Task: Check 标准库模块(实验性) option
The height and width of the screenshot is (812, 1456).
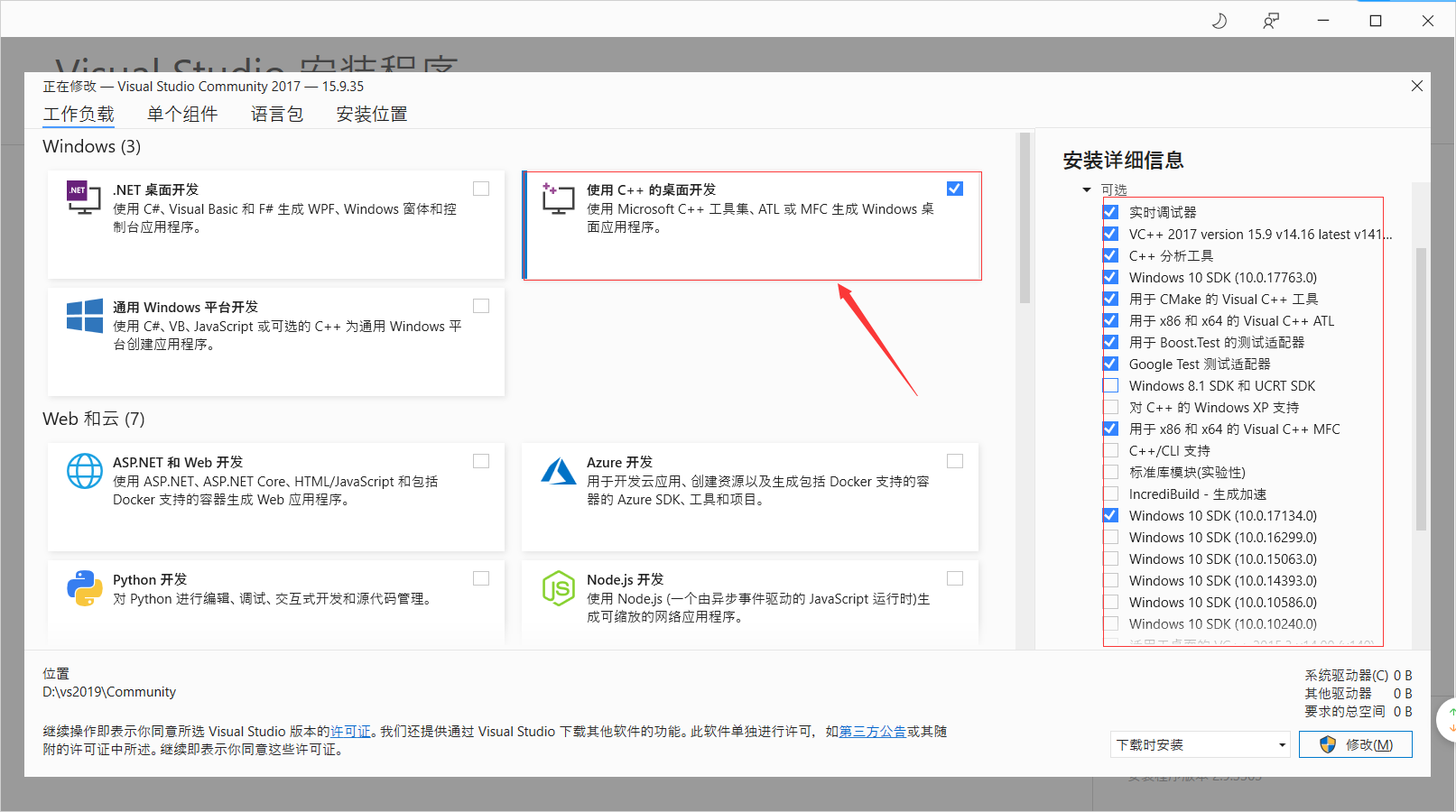Action: [x=1111, y=472]
